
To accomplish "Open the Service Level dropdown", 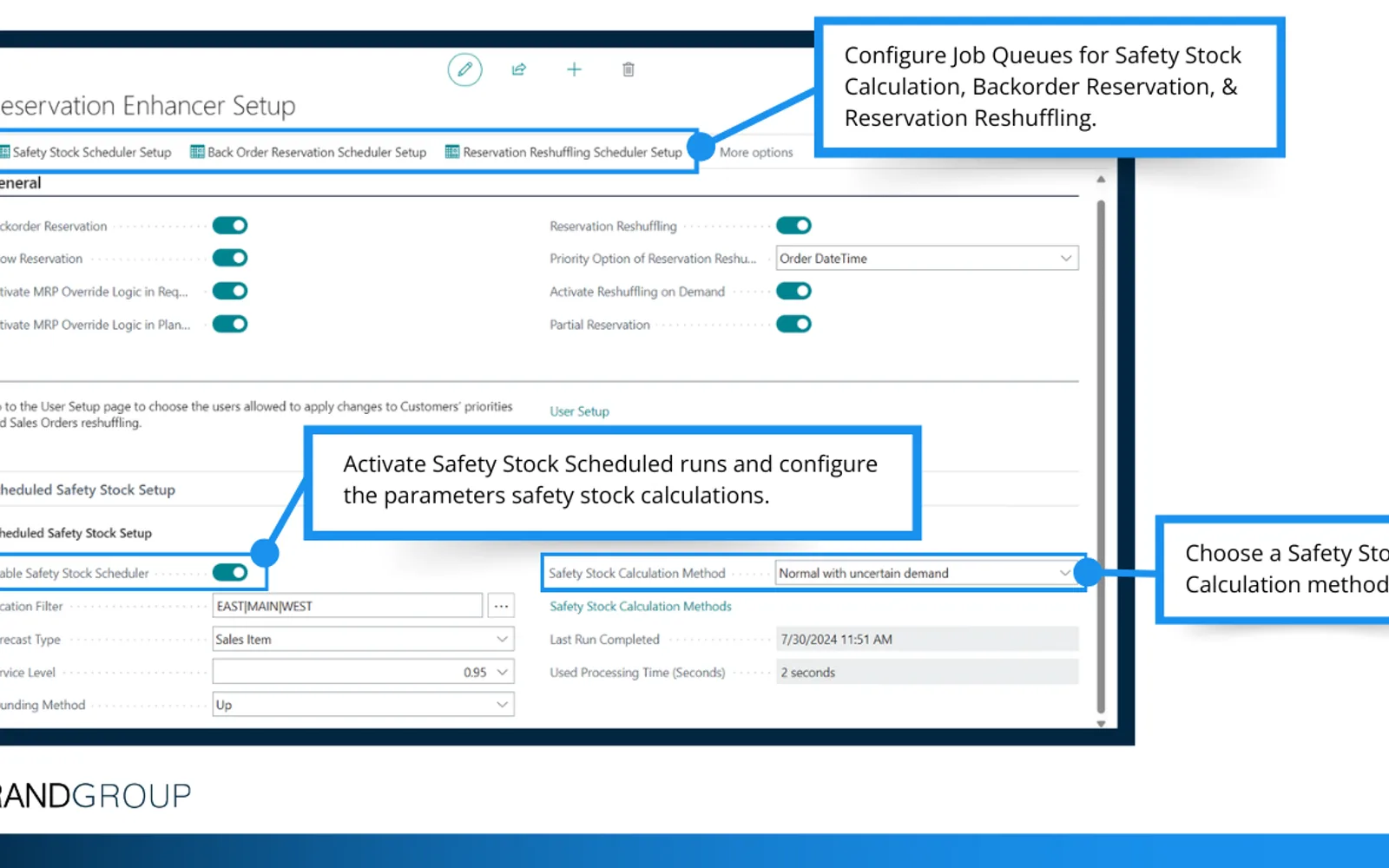I will coord(363,672).
